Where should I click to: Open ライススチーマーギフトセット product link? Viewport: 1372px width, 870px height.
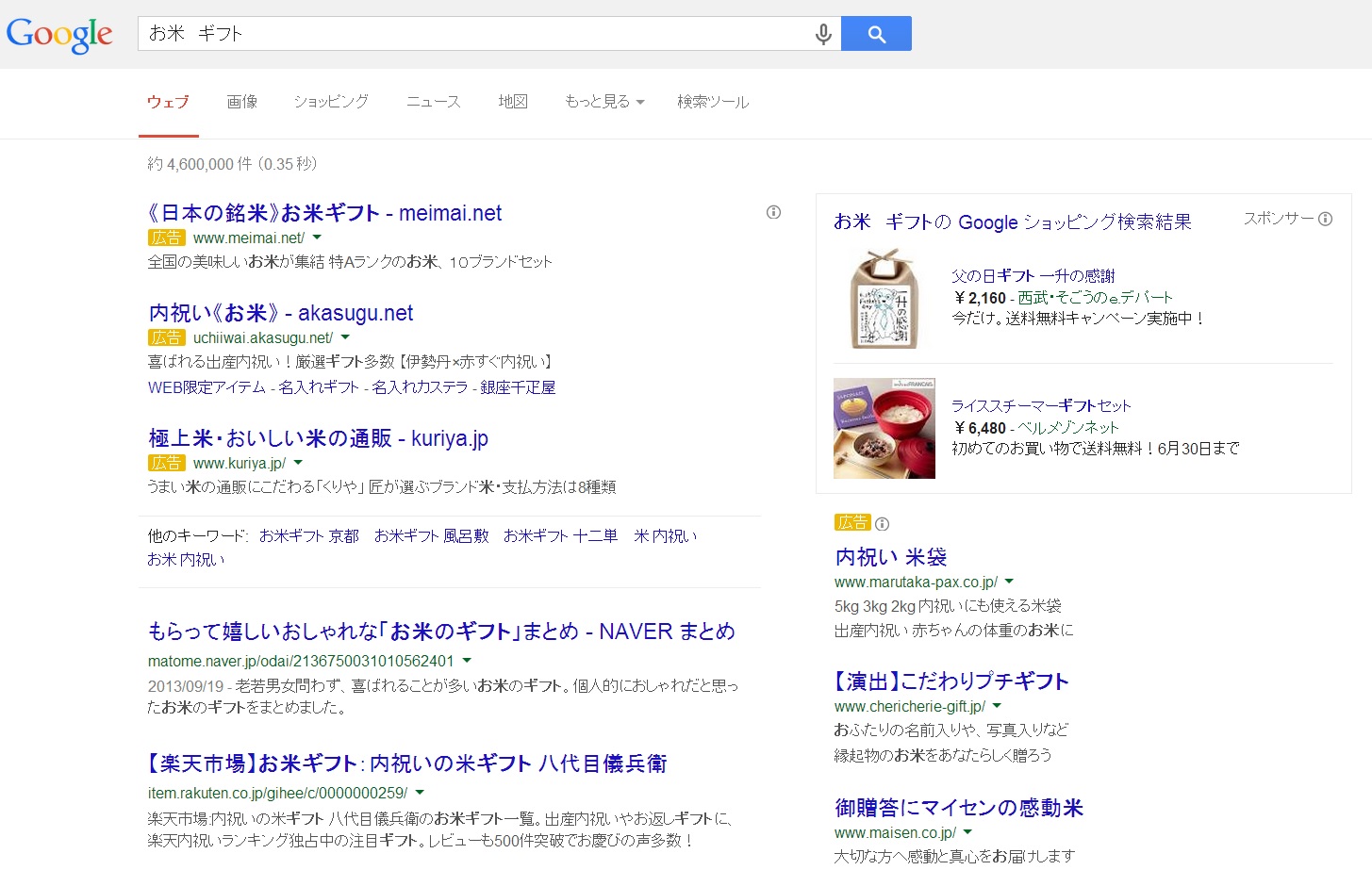[1041, 406]
